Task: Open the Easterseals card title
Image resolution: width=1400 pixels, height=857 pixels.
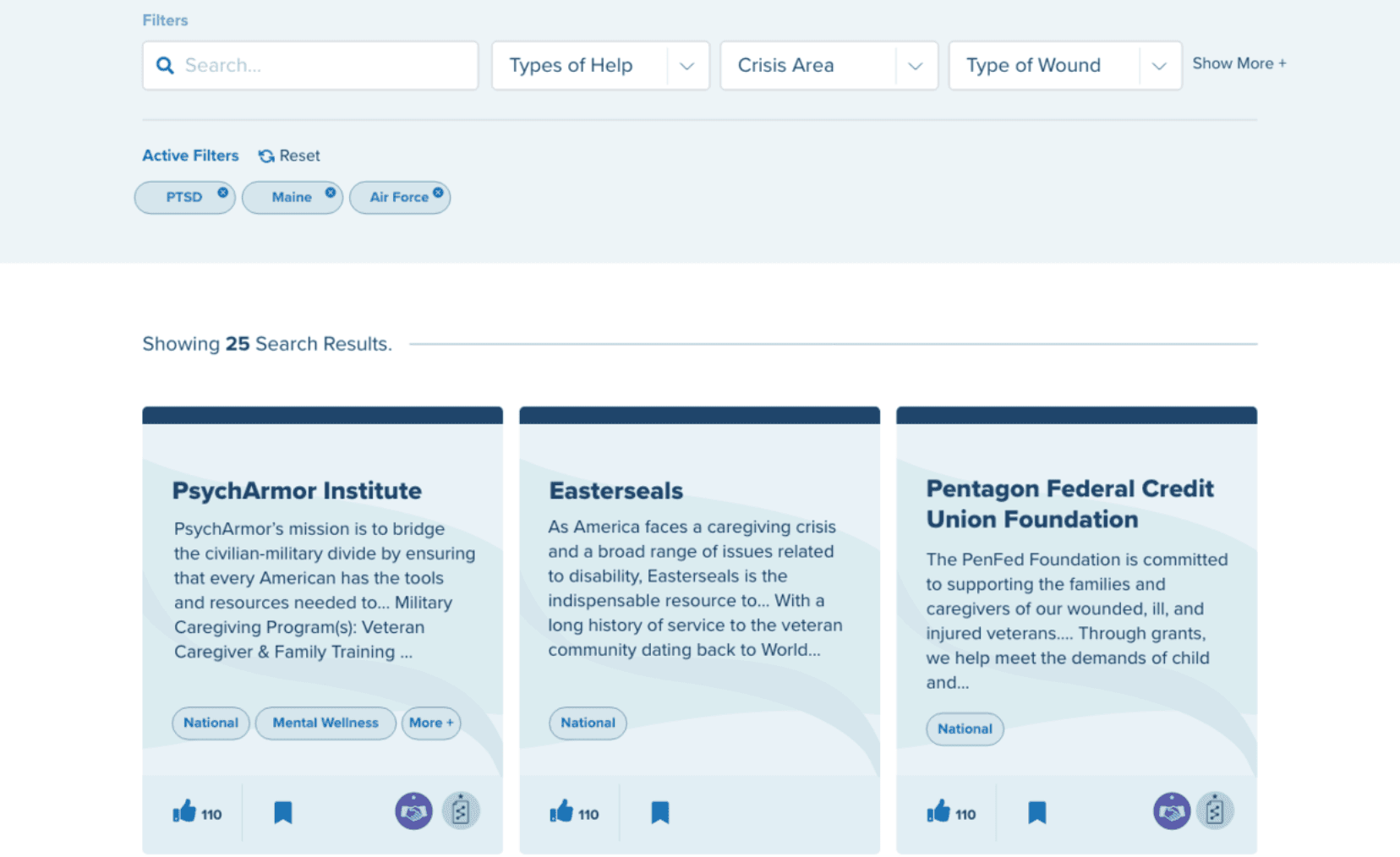Action: pyautogui.click(x=616, y=490)
